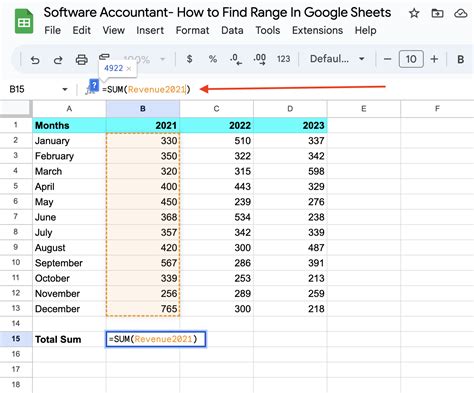
Task: Select column C header
Action: (x=217, y=109)
